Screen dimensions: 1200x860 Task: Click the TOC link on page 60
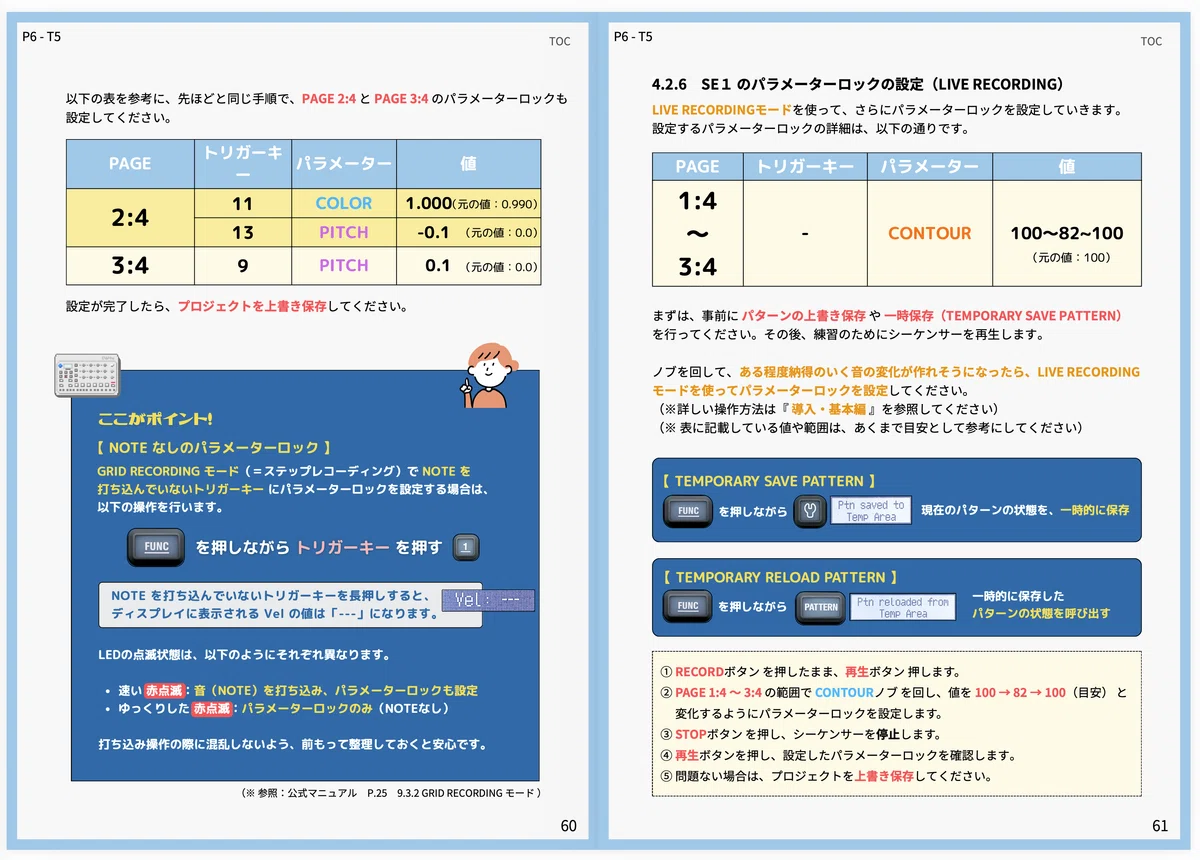pyautogui.click(x=559, y=42)
